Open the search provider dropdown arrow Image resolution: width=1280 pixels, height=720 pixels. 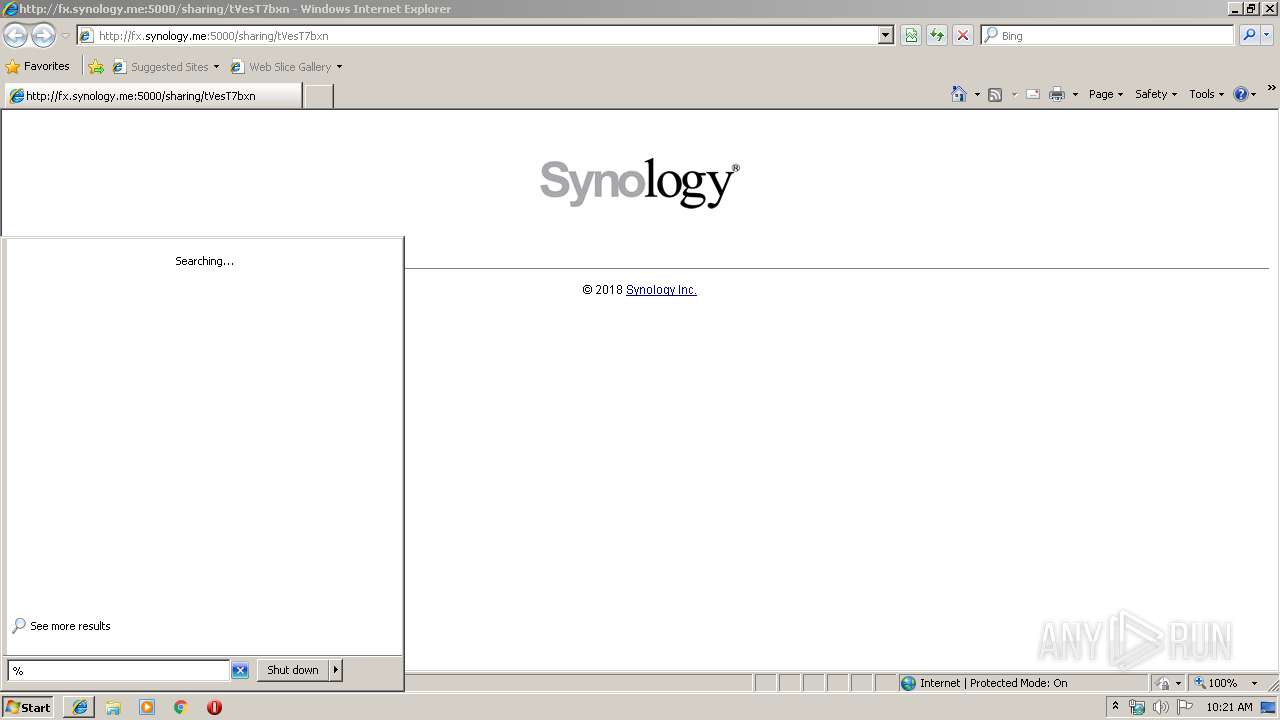(x=1267, y=35)
